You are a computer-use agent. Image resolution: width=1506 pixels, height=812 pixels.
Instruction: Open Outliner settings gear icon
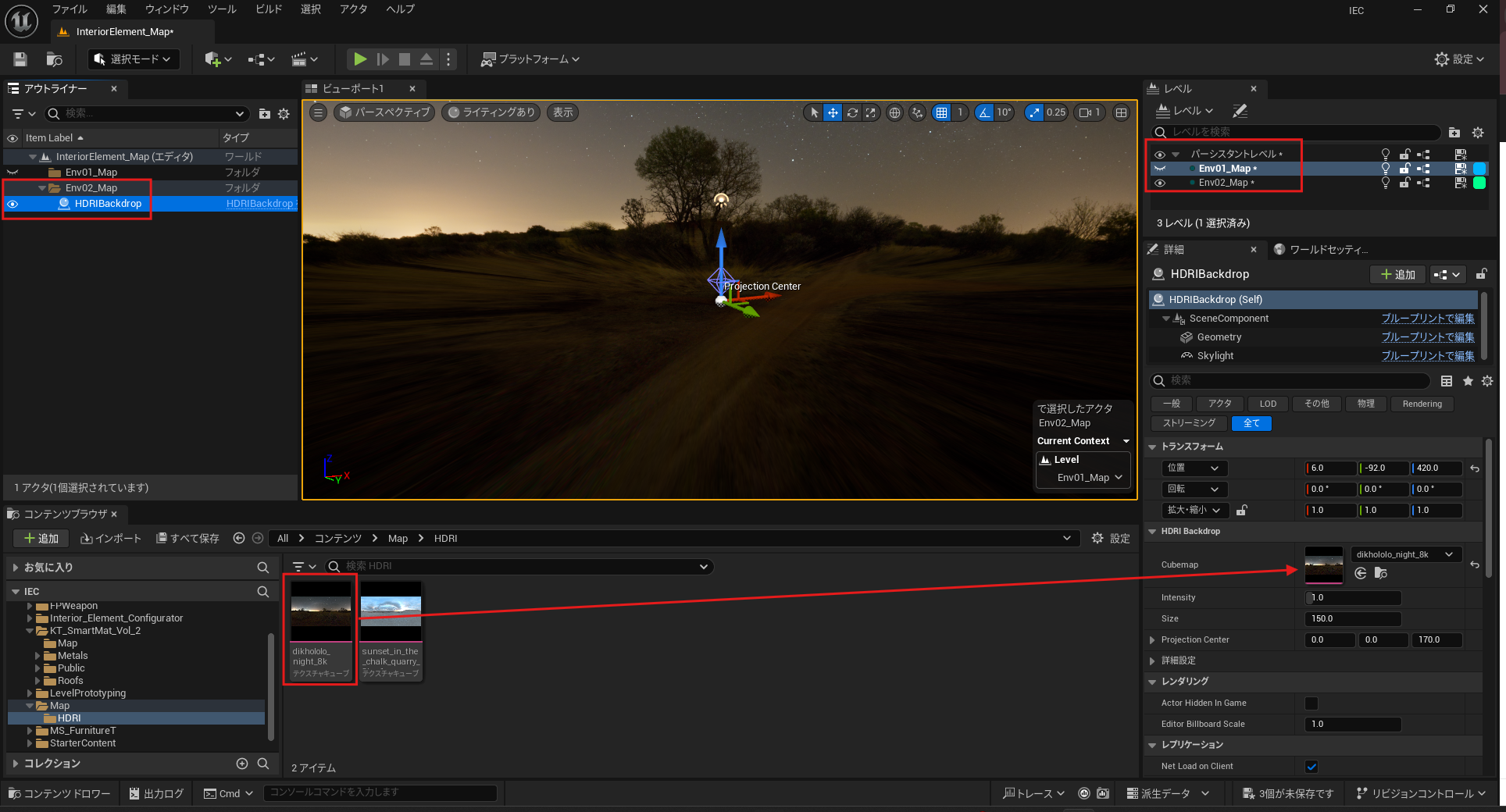[x=284, y=114]
